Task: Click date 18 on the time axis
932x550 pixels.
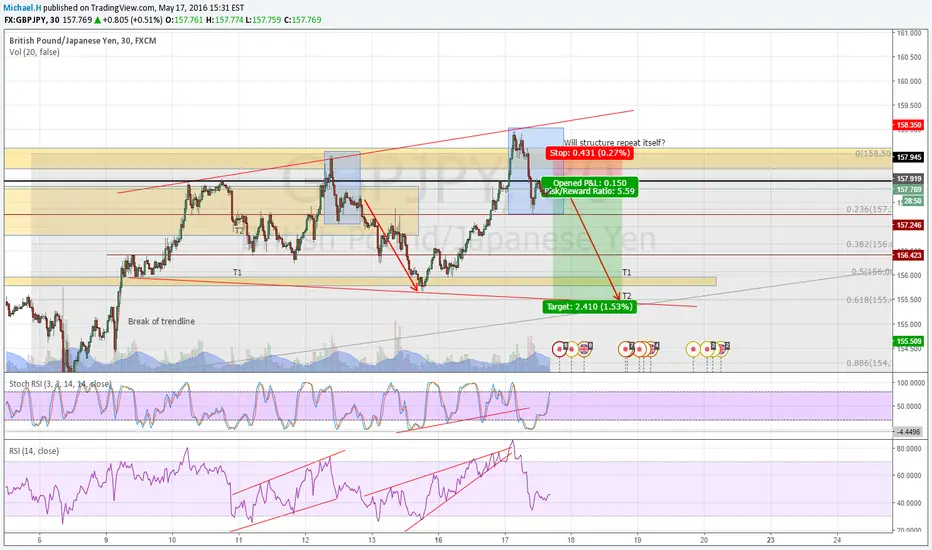Action: coord(571,540)
